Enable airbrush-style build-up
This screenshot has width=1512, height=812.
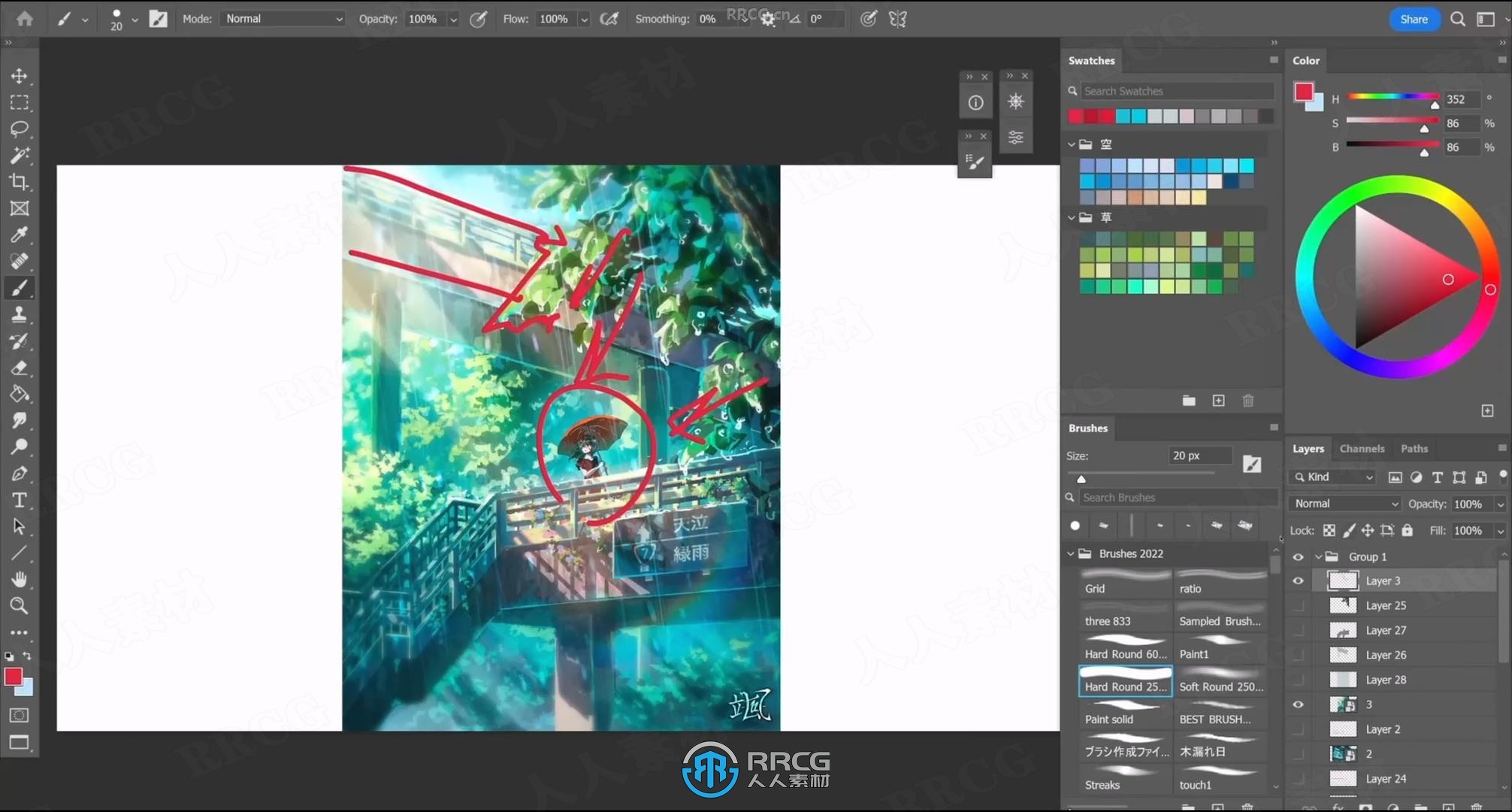pos(609,19)
